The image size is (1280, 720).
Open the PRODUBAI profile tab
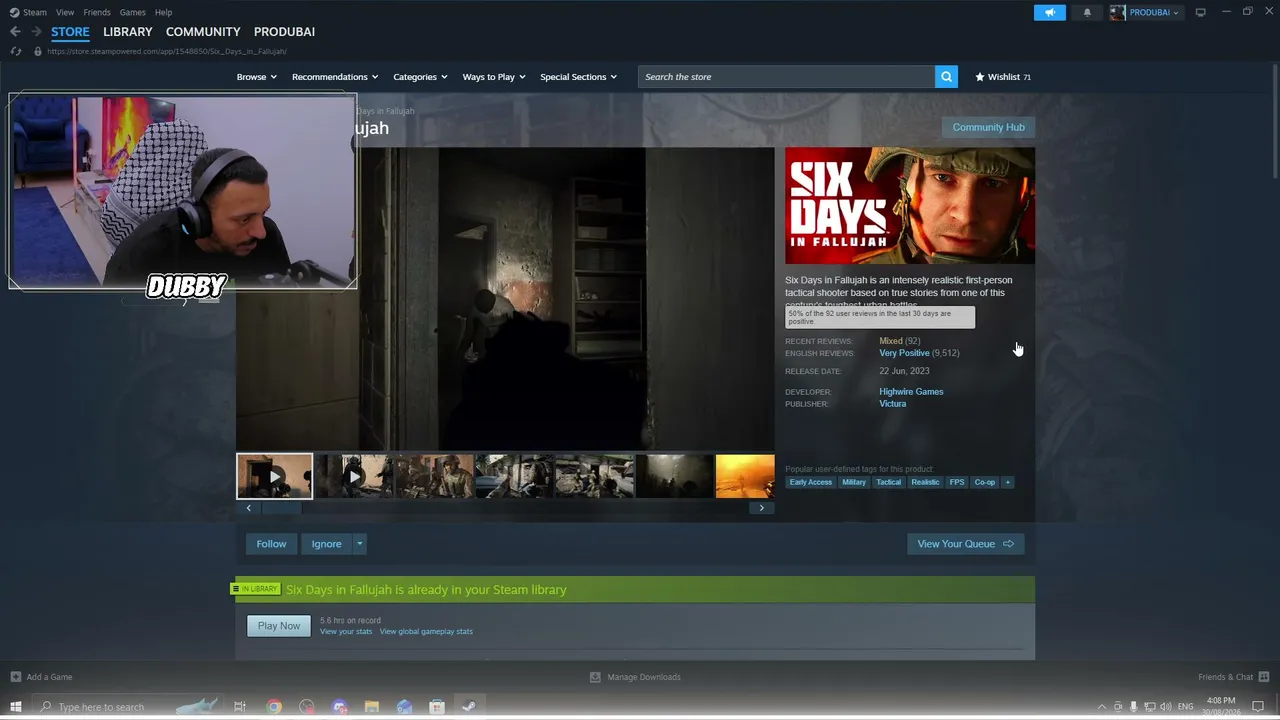click(284, 32)
